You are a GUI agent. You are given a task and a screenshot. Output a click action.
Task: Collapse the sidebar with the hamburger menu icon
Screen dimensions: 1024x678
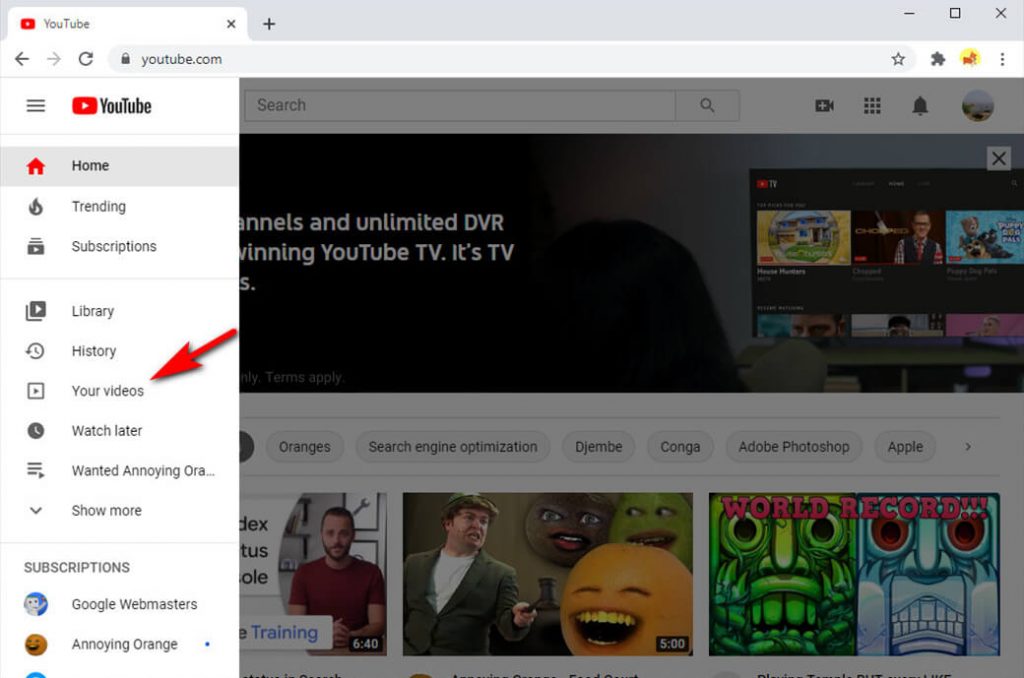coord(35,106)
